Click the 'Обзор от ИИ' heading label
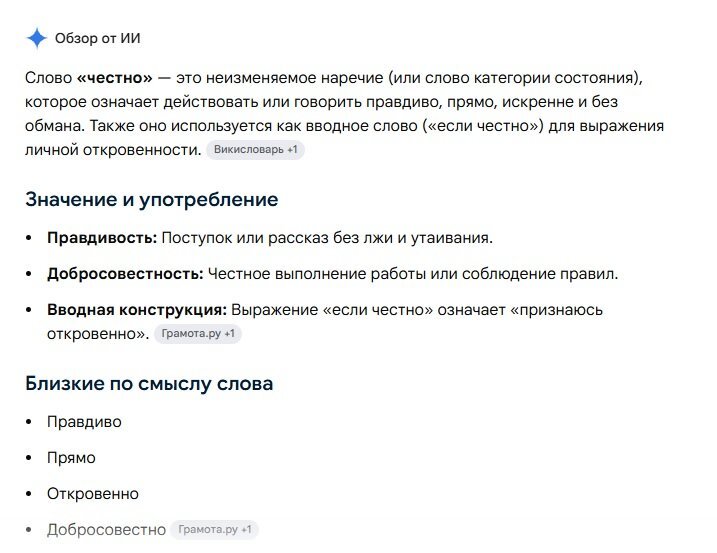The width and height of the screenshot is (717, 553). [x=97, y=38]
